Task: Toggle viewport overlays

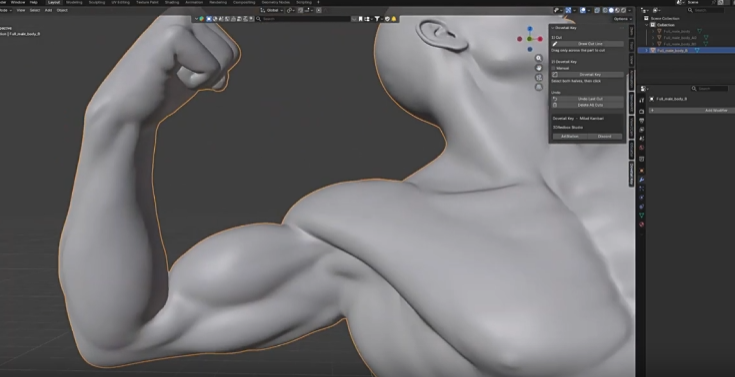Action: point(583,10)
